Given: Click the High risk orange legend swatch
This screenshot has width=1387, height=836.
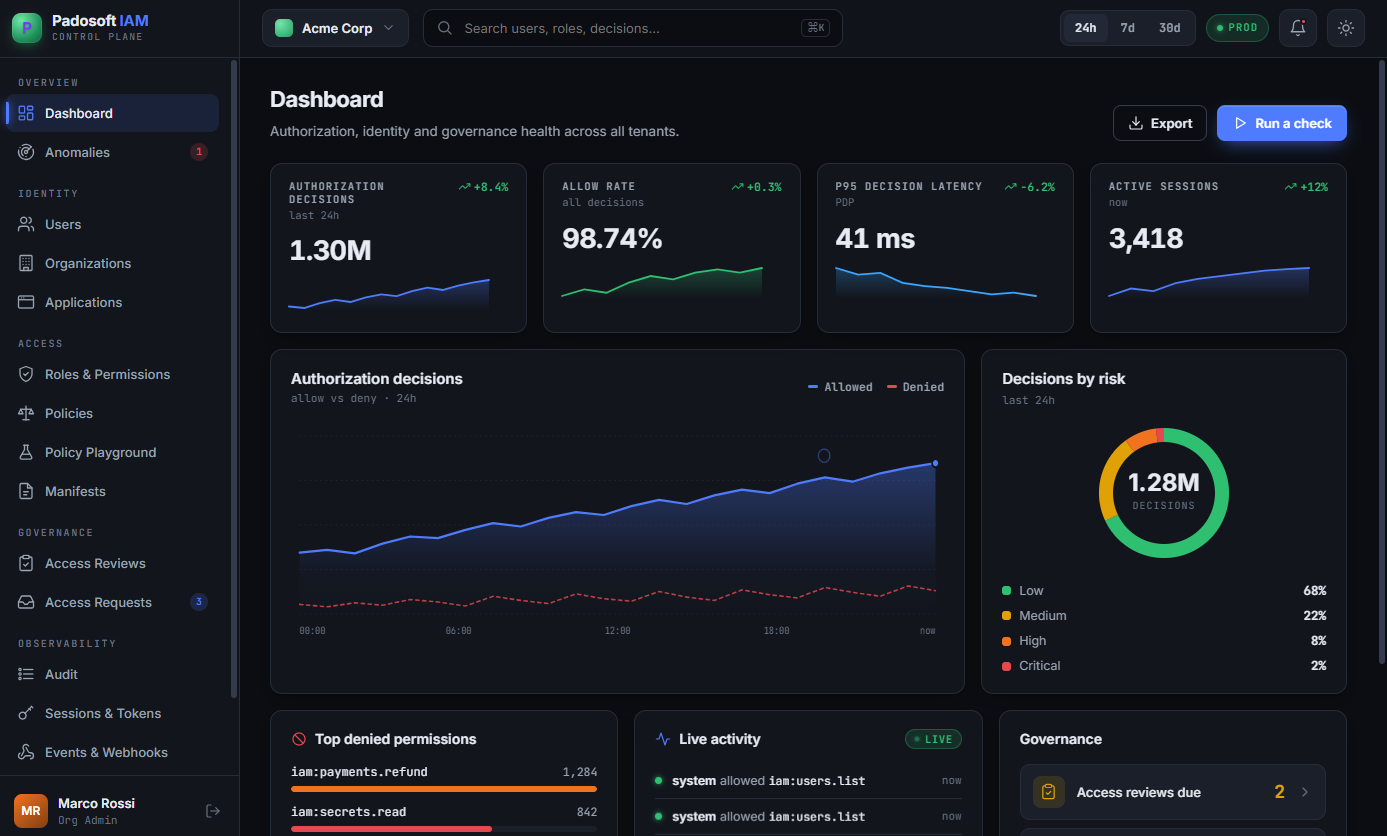Looking at the screenshot, I should tap(1007, 641).
